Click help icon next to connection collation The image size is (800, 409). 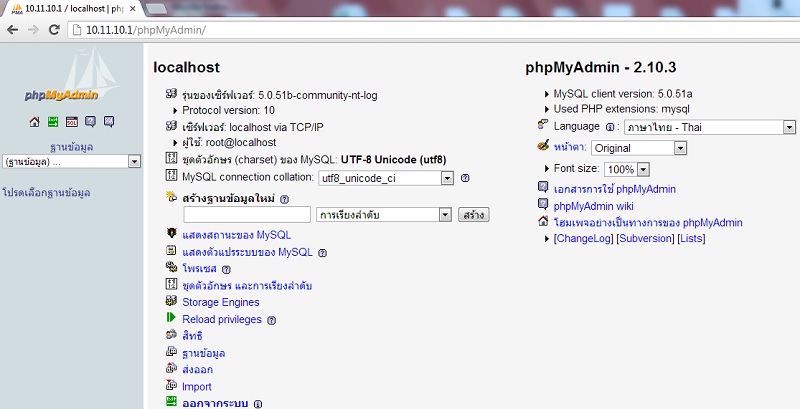point(465,178)
